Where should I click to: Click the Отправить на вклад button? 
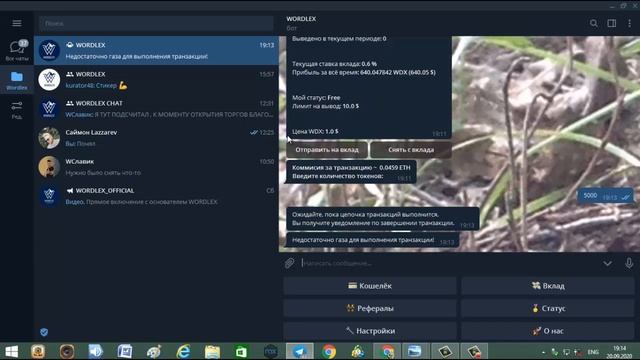pos(327,150)
